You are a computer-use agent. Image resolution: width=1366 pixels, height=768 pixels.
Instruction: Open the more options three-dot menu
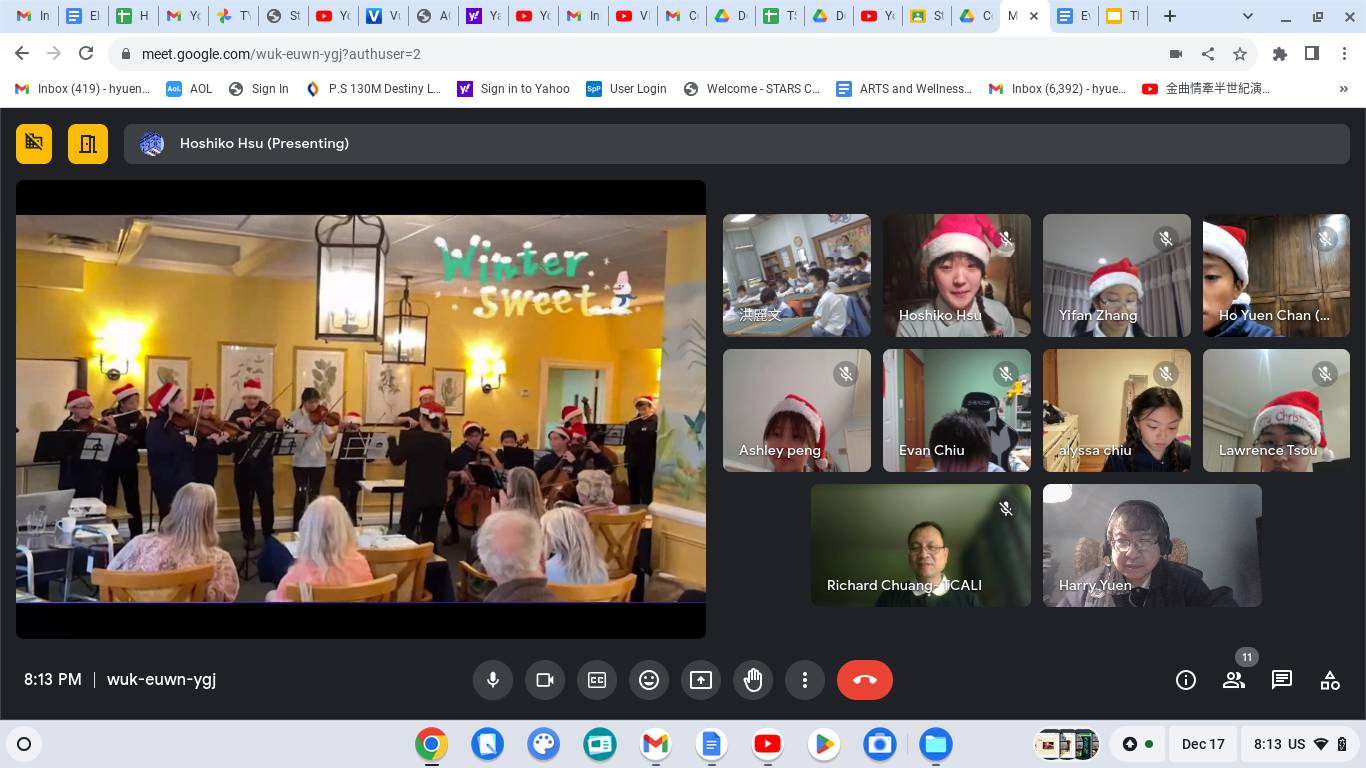(x=805, y=680)
